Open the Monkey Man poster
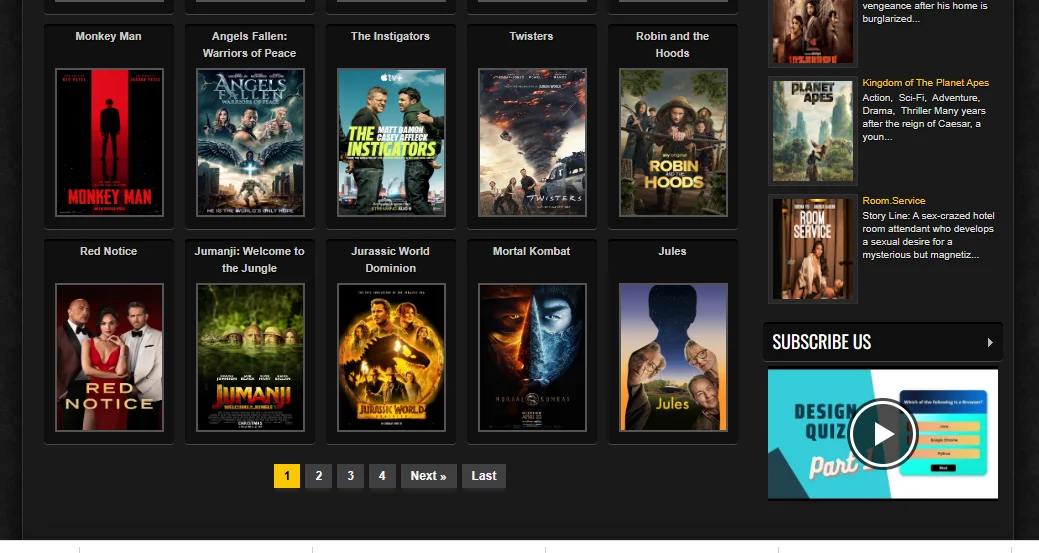This screenshot has height=553, width=1039. (x=109, y=142)
